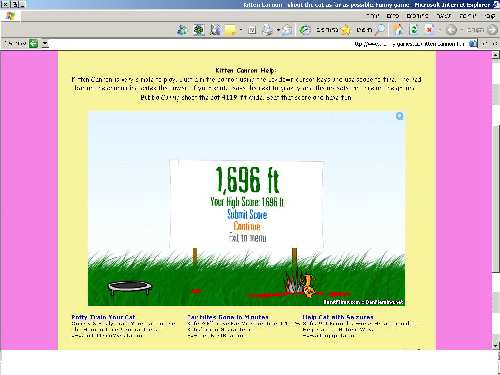Open the dropdown arrow beside the mail icon
The height and width of the screenshot is (375, 500).
point(278,30)
